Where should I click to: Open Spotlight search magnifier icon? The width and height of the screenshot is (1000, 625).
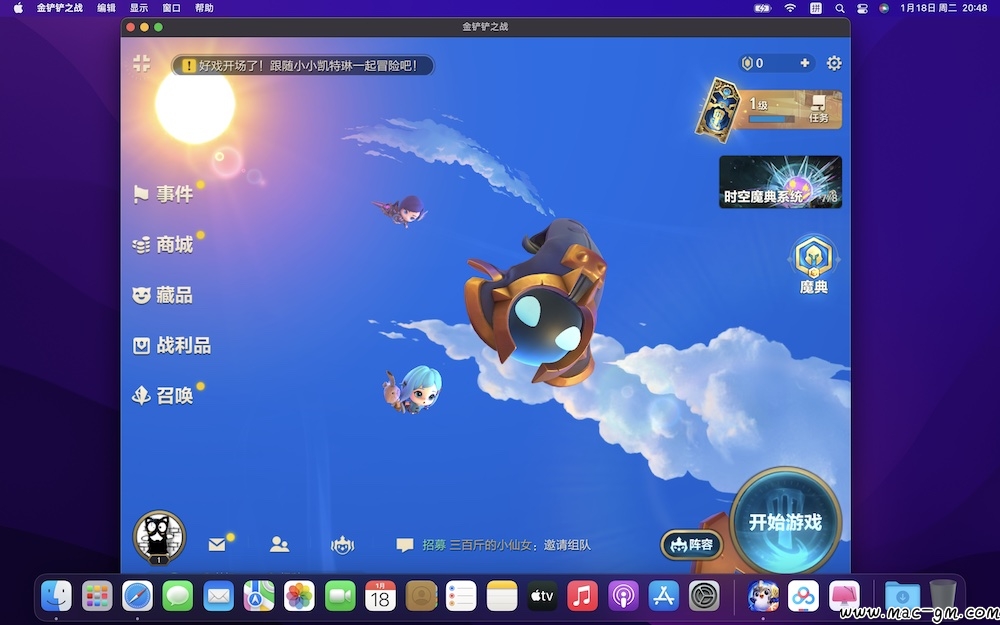tap(840, 8)
